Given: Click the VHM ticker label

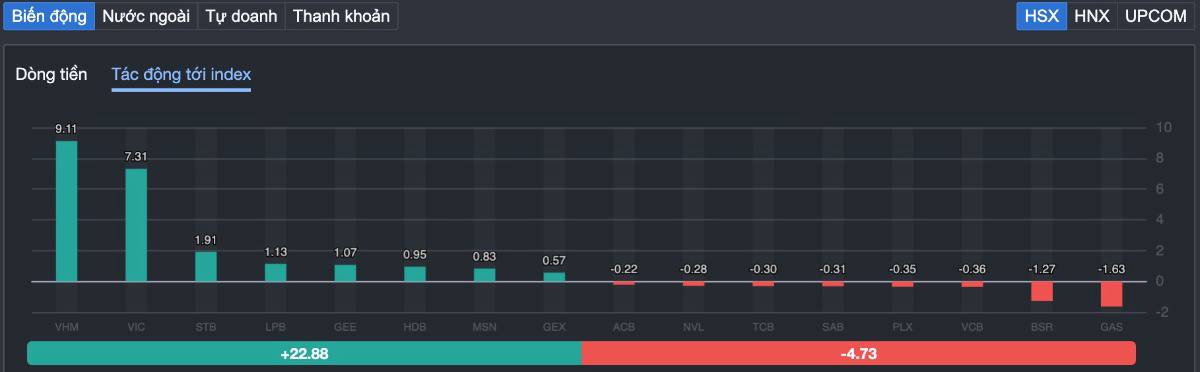Looking at the screenshot, I should 66,327.
